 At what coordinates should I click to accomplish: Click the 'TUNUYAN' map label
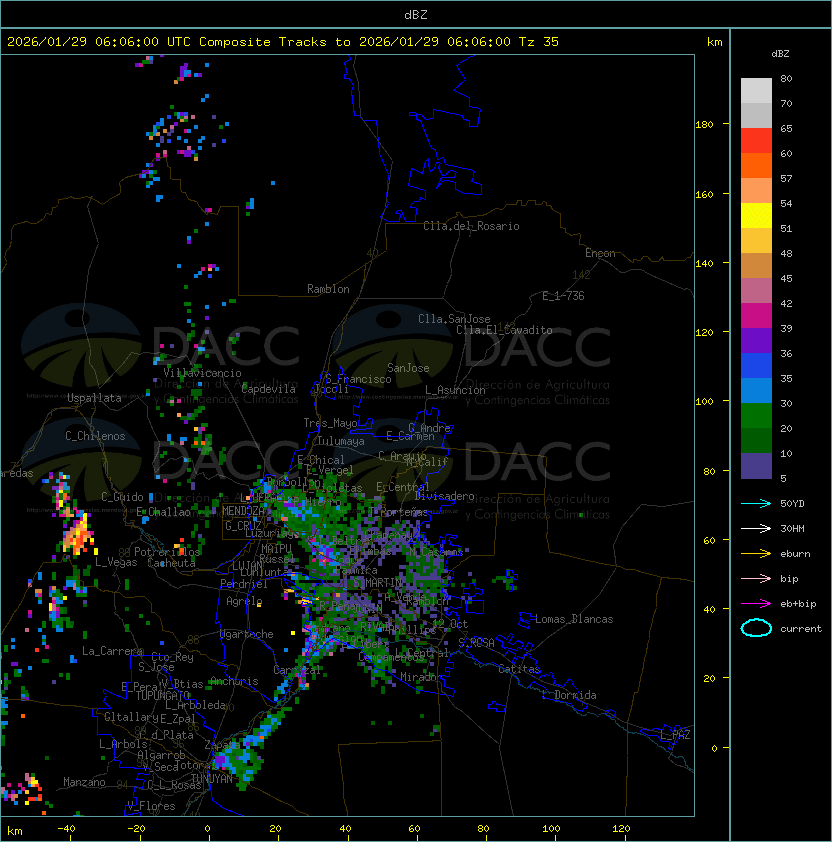(212, 779)
